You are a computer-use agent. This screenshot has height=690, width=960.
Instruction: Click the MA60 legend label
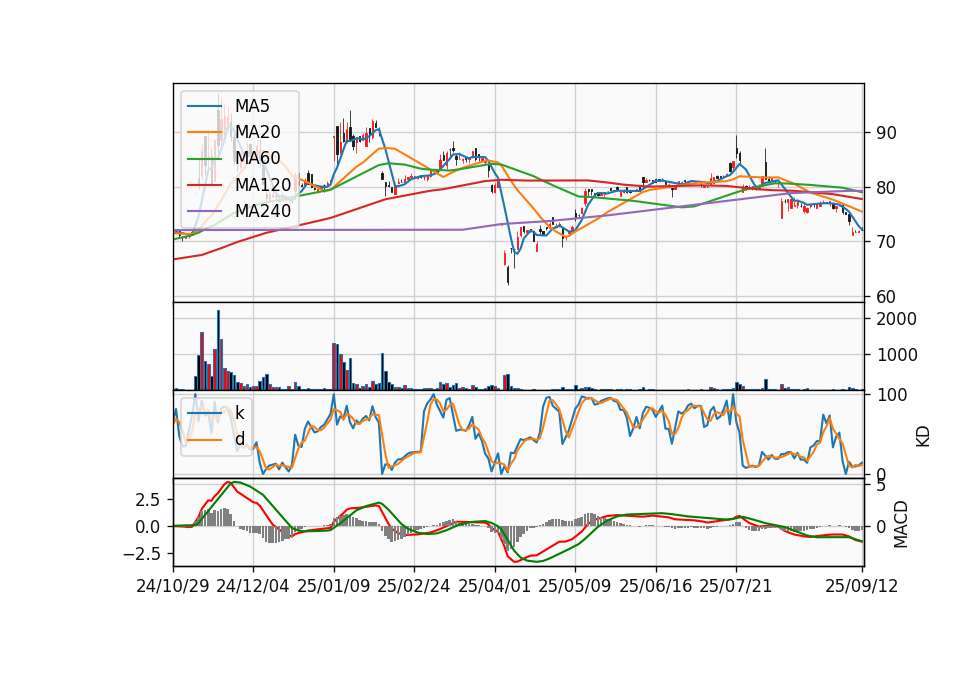point(257,158)
